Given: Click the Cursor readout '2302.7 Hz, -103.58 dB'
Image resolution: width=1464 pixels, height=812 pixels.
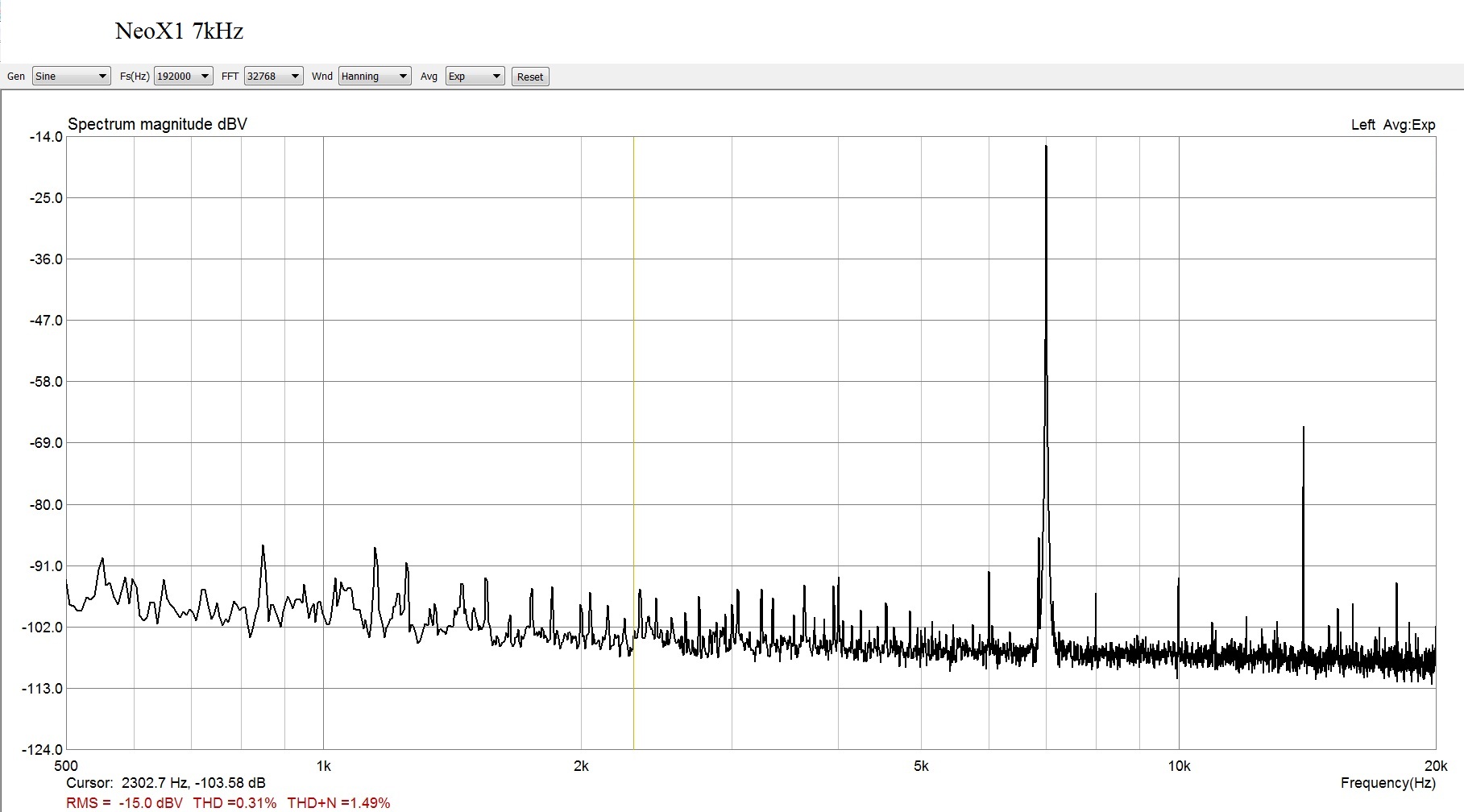Looking at the screenshot, I should 193,783.
